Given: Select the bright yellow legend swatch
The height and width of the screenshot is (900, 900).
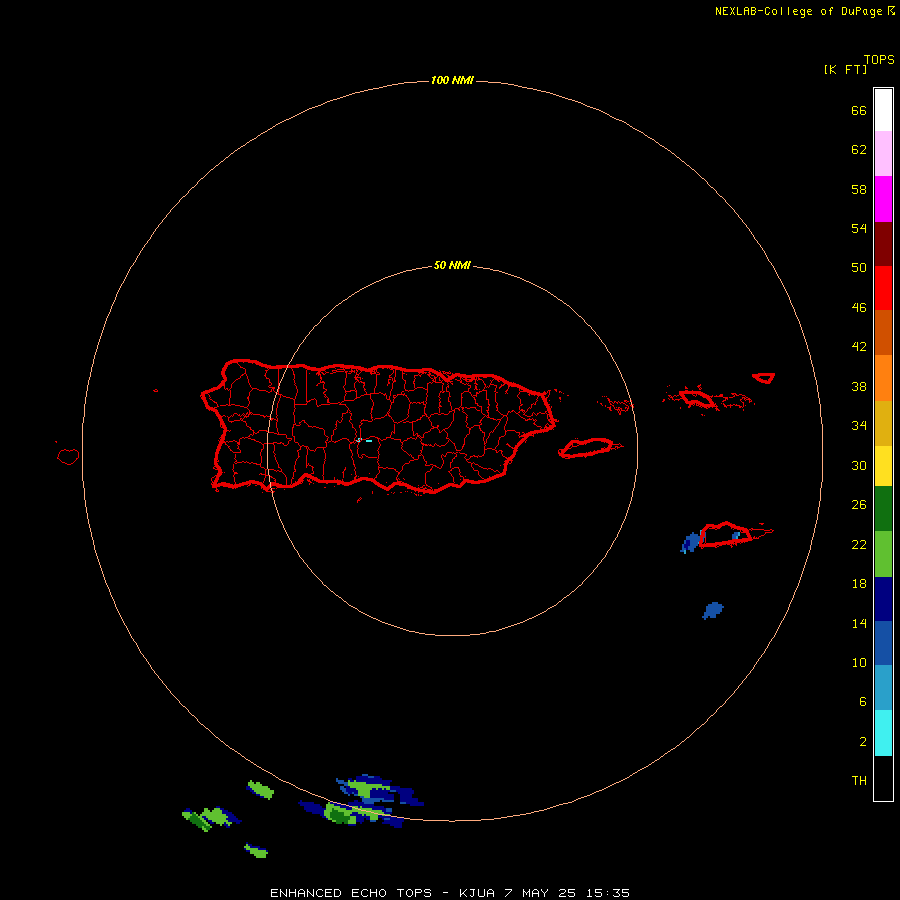Looking at the screenshot, I should pyautogui.click(x=883, y=466).
